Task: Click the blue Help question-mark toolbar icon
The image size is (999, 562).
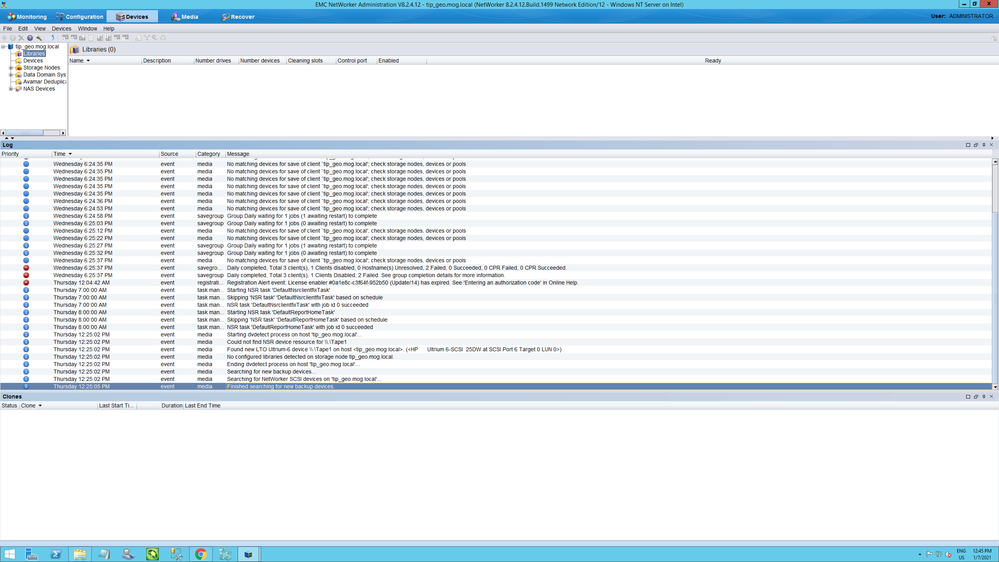Action: pos(30,38)
